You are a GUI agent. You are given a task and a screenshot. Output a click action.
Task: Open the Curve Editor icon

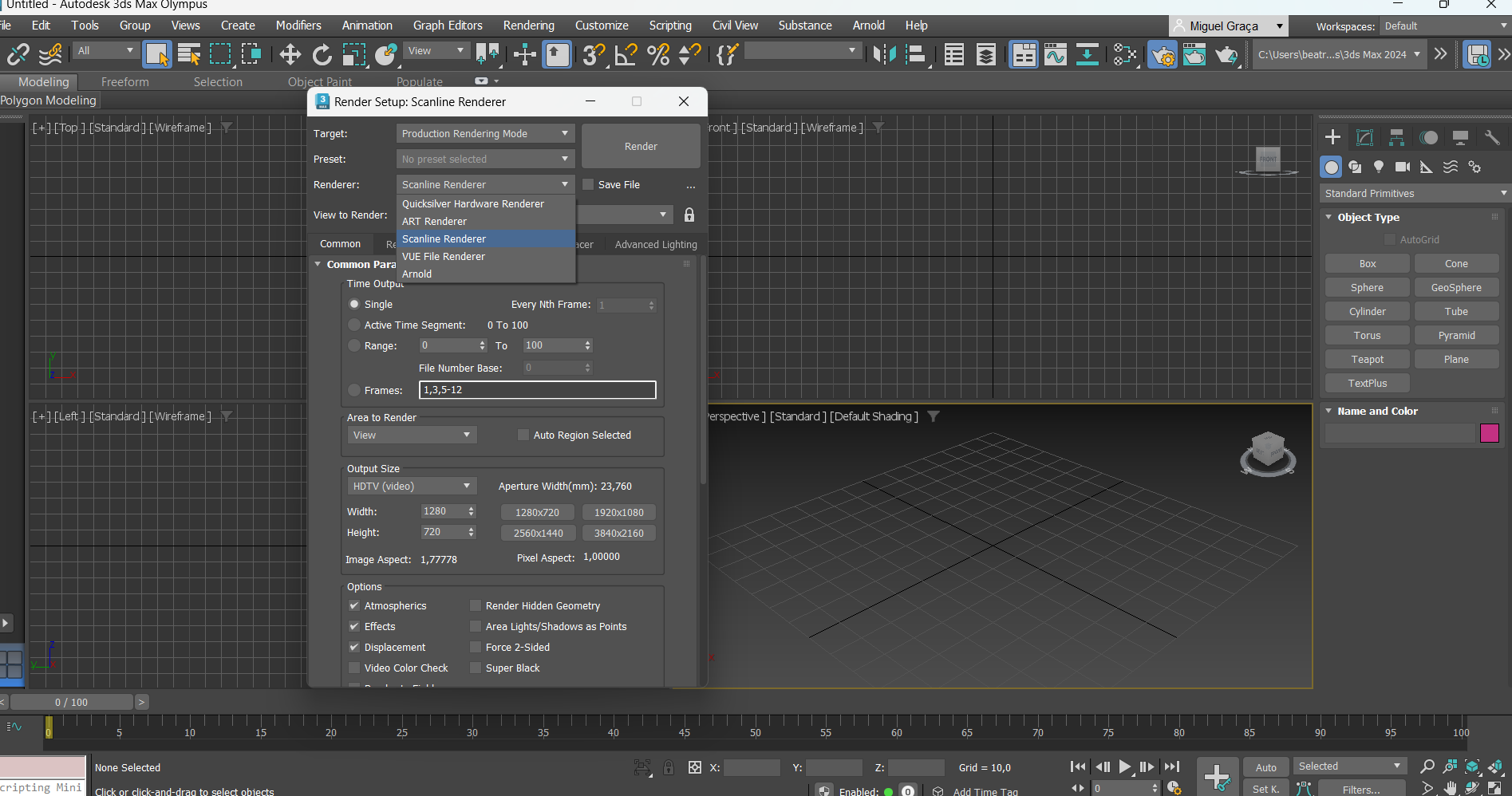click(1055, 54)
